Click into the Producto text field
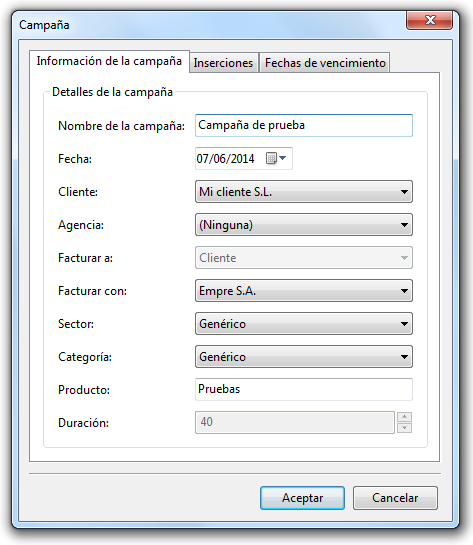 (304, 389)
